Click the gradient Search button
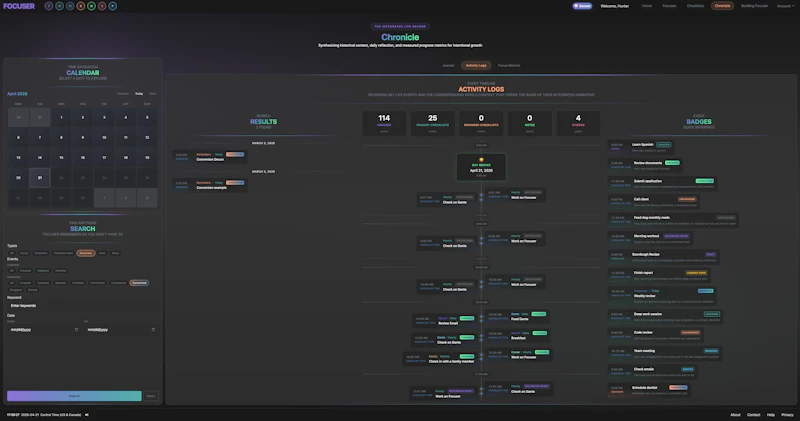800x421 pixels. pos(74,396)
